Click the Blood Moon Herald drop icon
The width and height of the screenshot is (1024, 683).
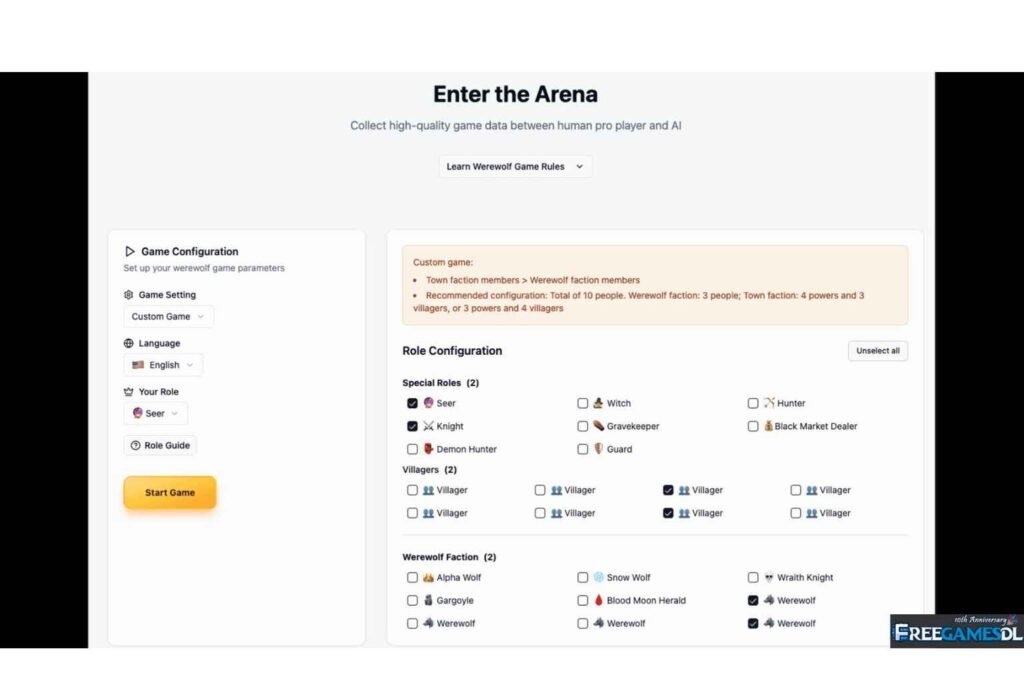[598, 601]
